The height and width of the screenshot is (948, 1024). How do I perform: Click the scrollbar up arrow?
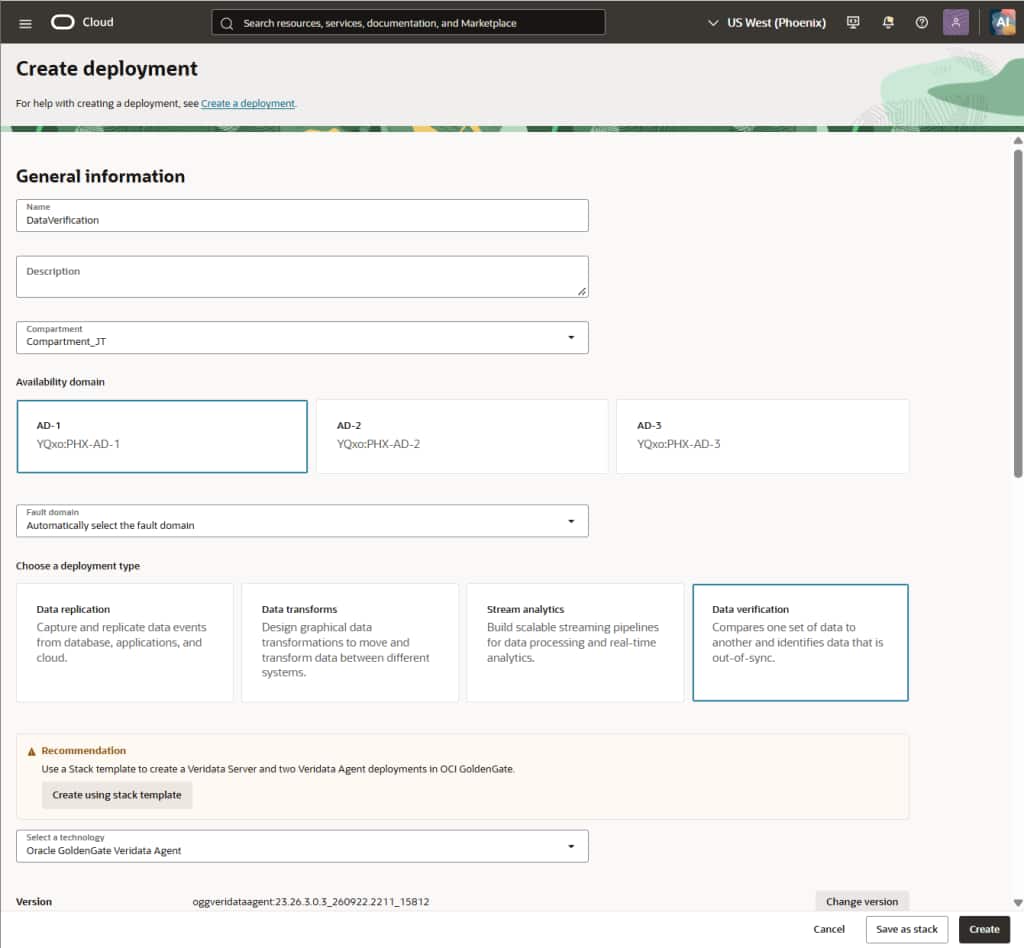(1017, 140)
